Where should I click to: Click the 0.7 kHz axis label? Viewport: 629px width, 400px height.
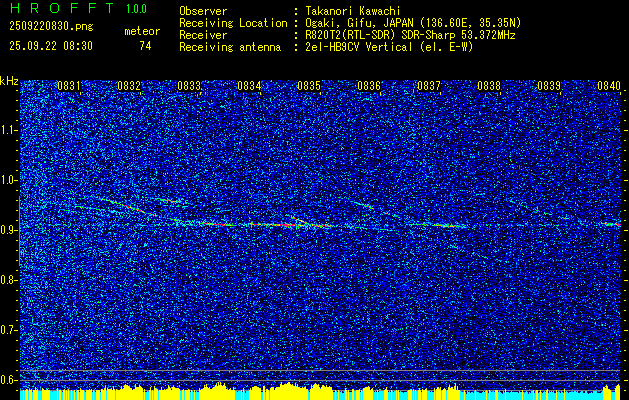click(x=9, y=330)
